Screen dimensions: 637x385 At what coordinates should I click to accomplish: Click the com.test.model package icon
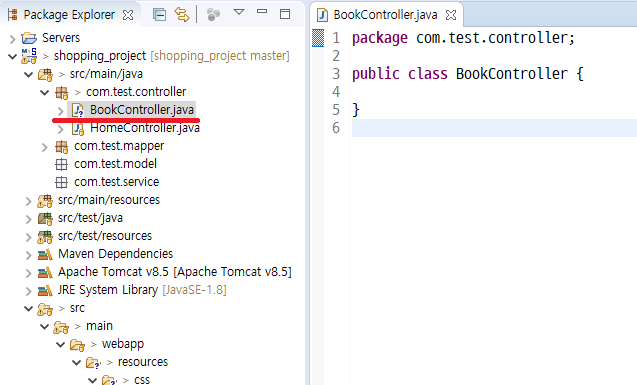[61, 164]
